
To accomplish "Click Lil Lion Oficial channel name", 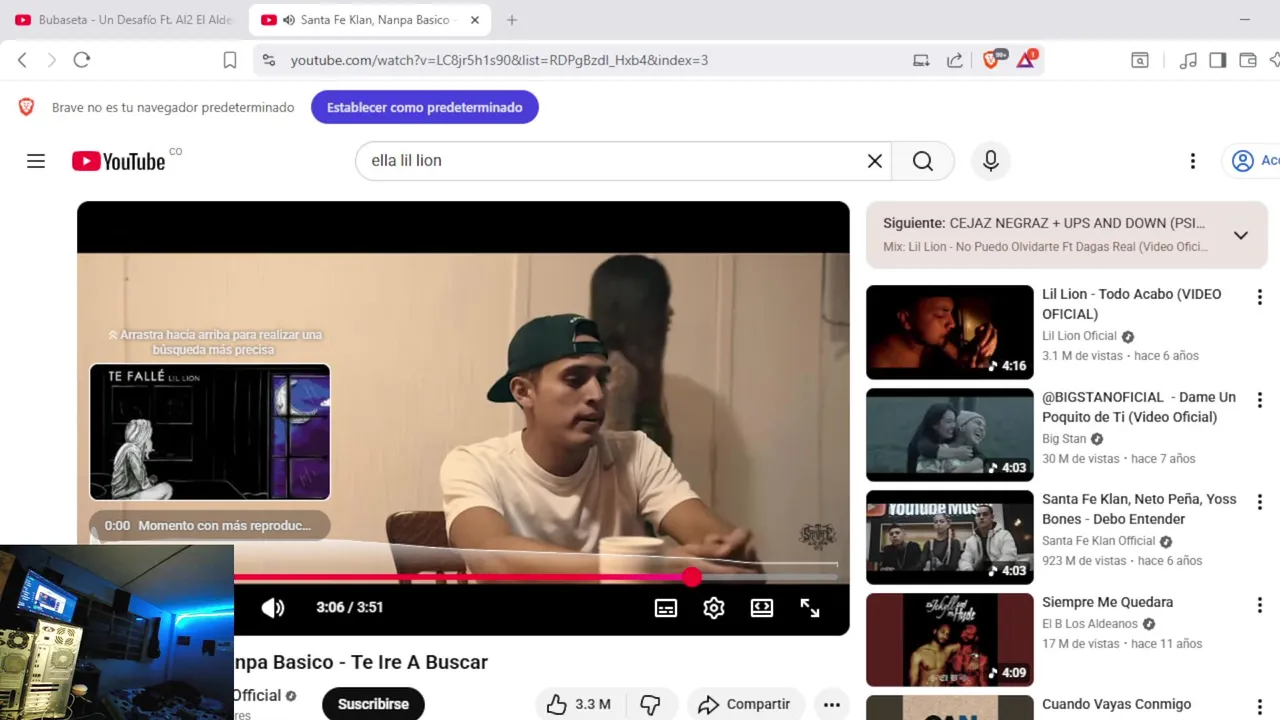I will coord(1080,336).
